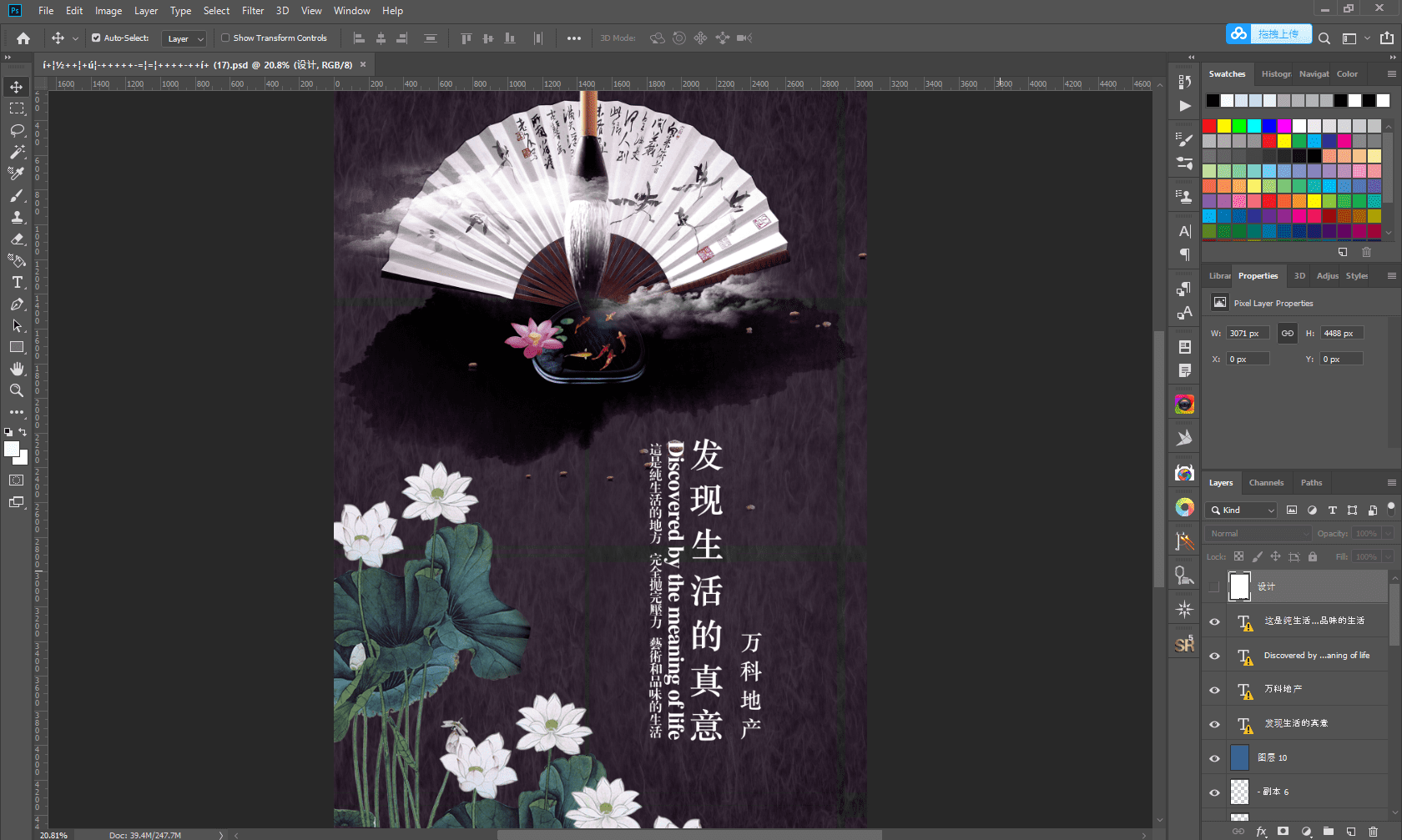Open the Eyedropper tool
Screen dimensions: 1402x840
17,174
